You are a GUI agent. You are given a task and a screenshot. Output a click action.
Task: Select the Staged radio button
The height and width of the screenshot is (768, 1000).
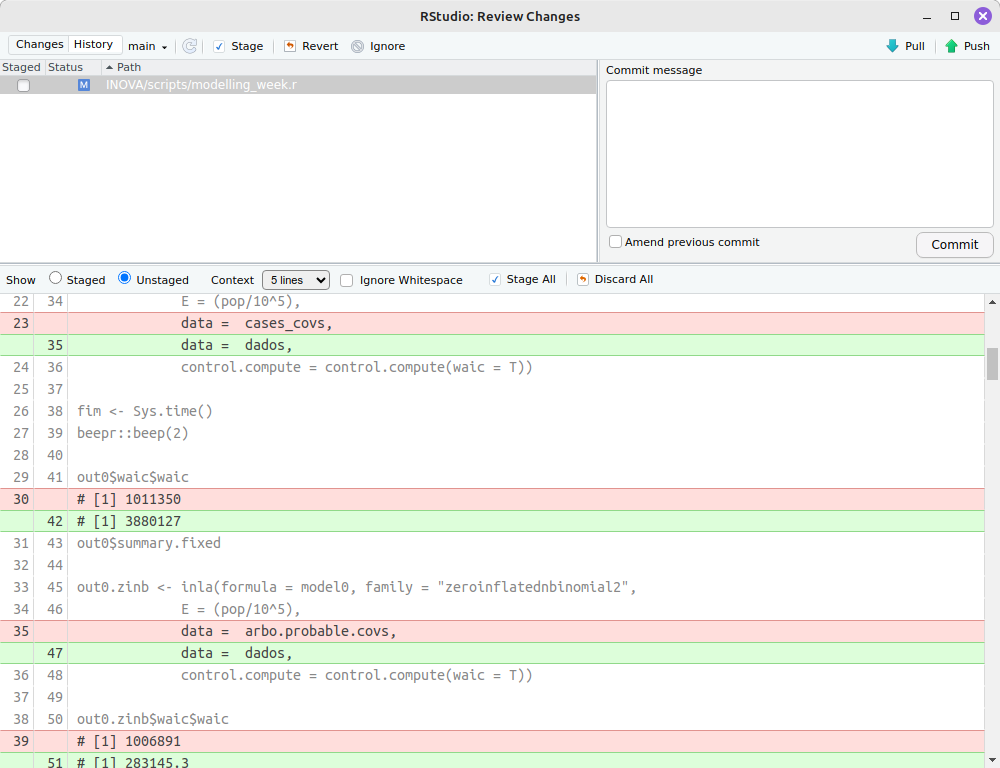tap(55, 279)
